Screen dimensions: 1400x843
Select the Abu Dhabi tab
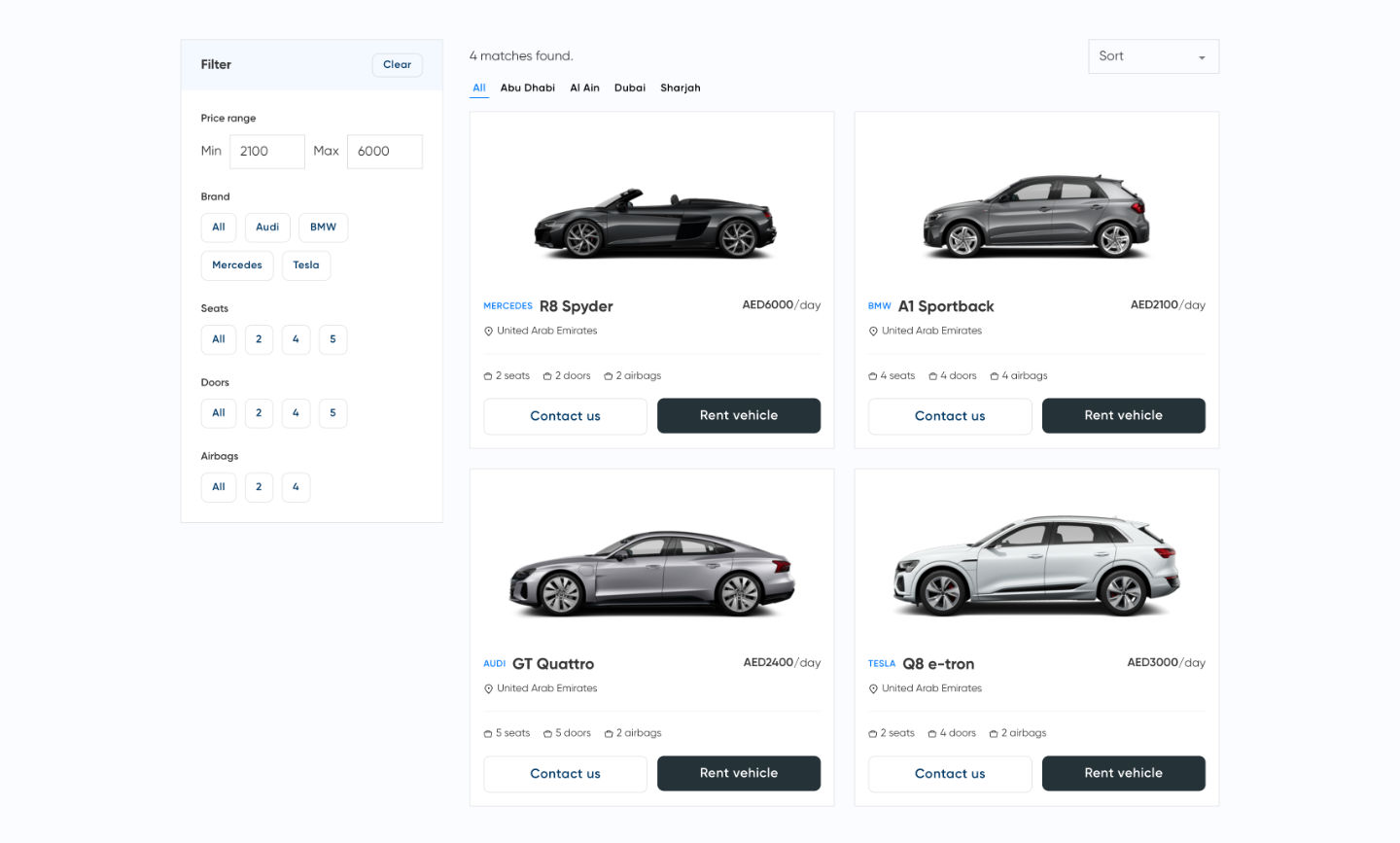(527, 88)
